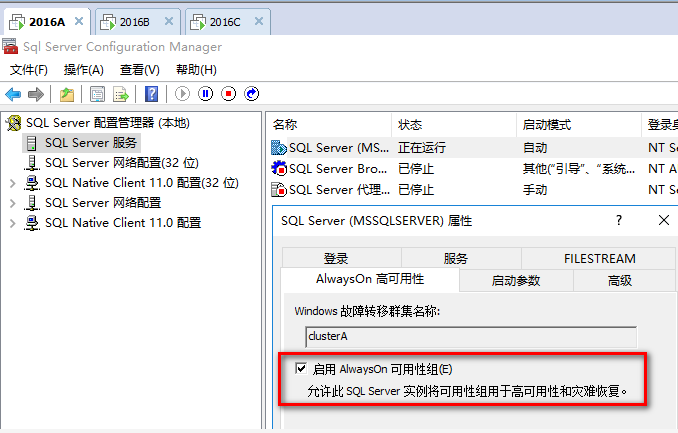
Task: Switch to the FILESTREAM tab
Action: (x=599, y=259)
